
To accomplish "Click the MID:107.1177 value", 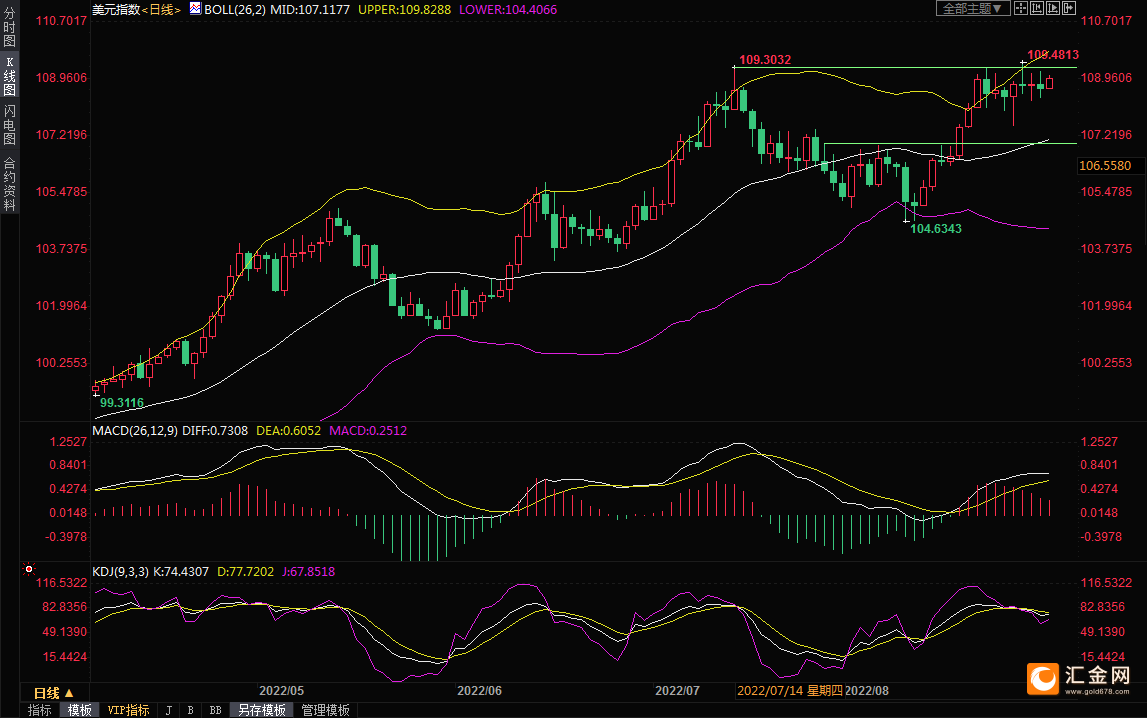I will pos(310,10).
